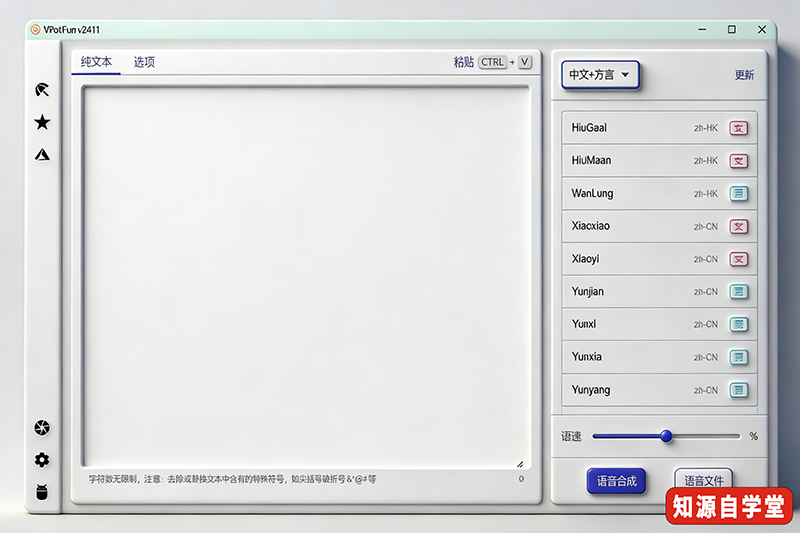The width and height of the screenshot is (800, 533).
Task: Click inside the main text input area
Action: pyautogui.click(x=306, y=277)
